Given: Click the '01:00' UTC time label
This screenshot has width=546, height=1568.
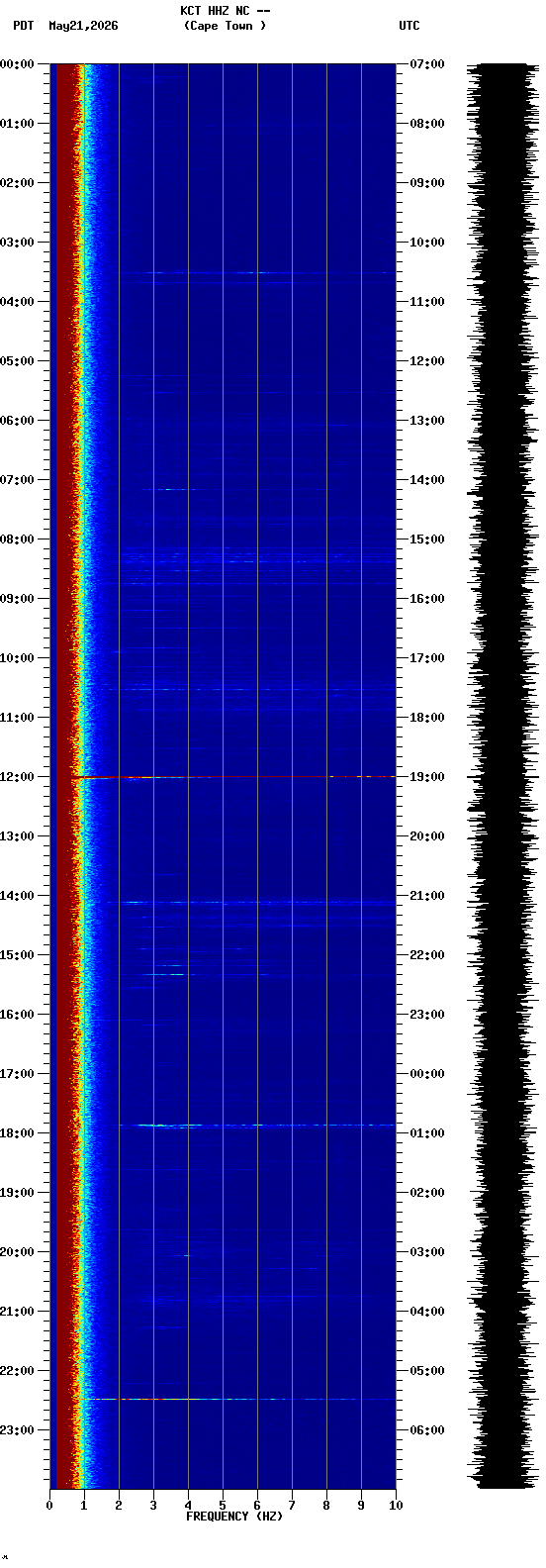Looking at the screenshot, I should click(427, 1133).
